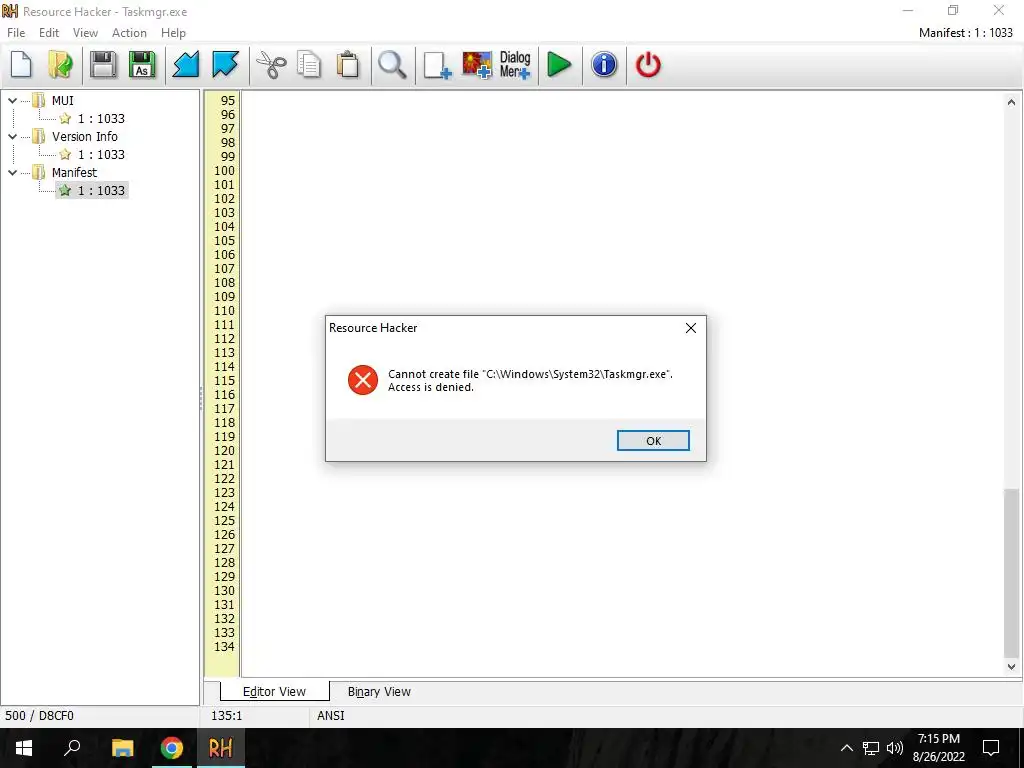Collapse the Manifest tree node

12,172
